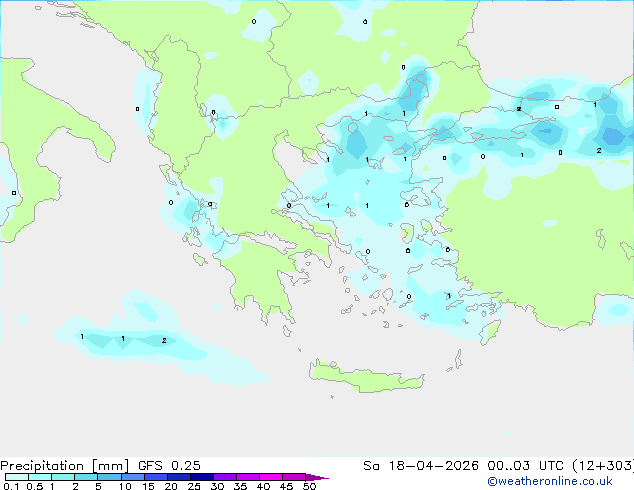The image size is (634, 490).
Task: Click the 15–20 mm blue legend swatch
Action: pyautogui.click(x=155, y=477)
